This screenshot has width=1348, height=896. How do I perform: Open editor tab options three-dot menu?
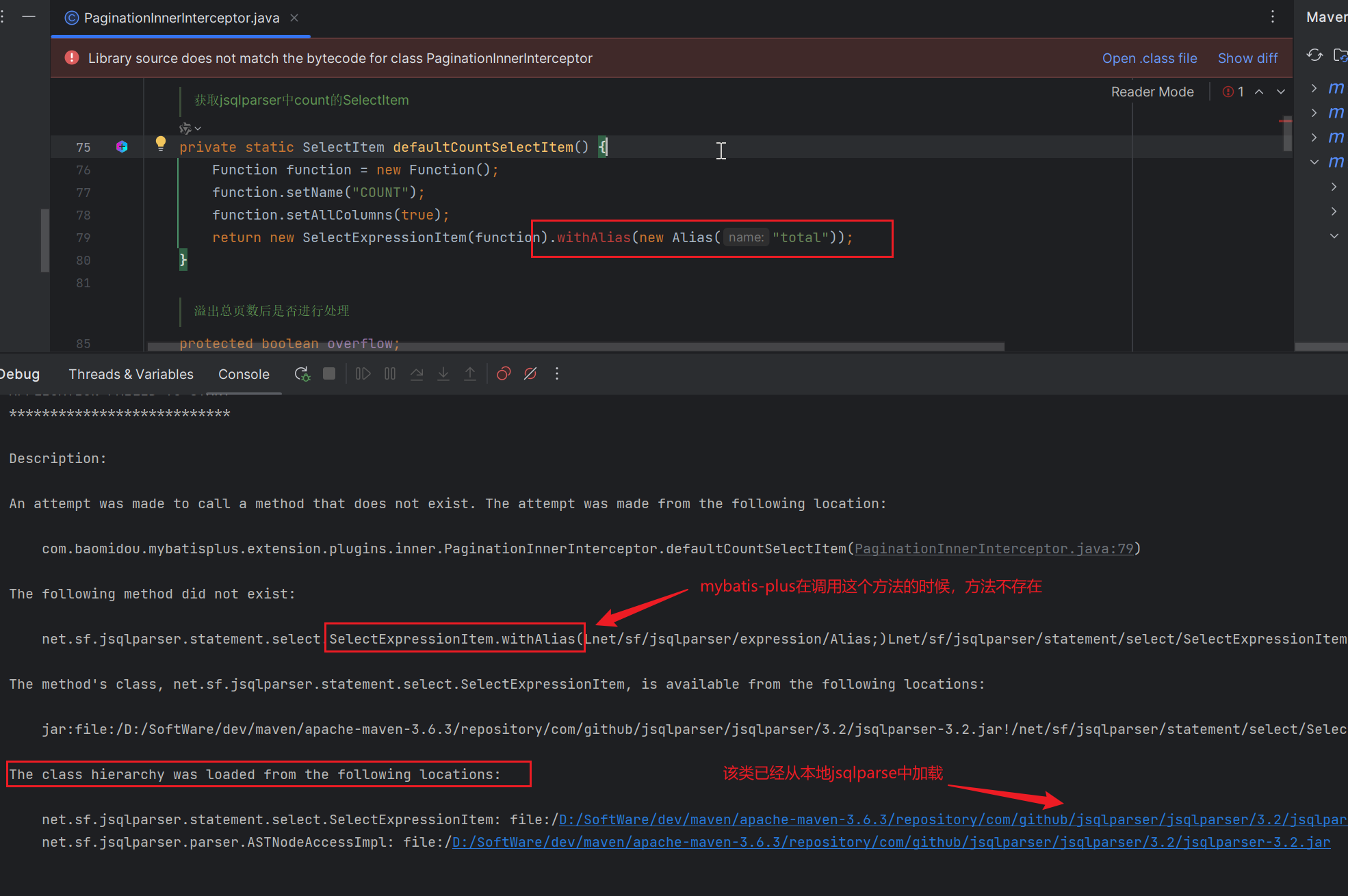click(x=1273, y=17)
